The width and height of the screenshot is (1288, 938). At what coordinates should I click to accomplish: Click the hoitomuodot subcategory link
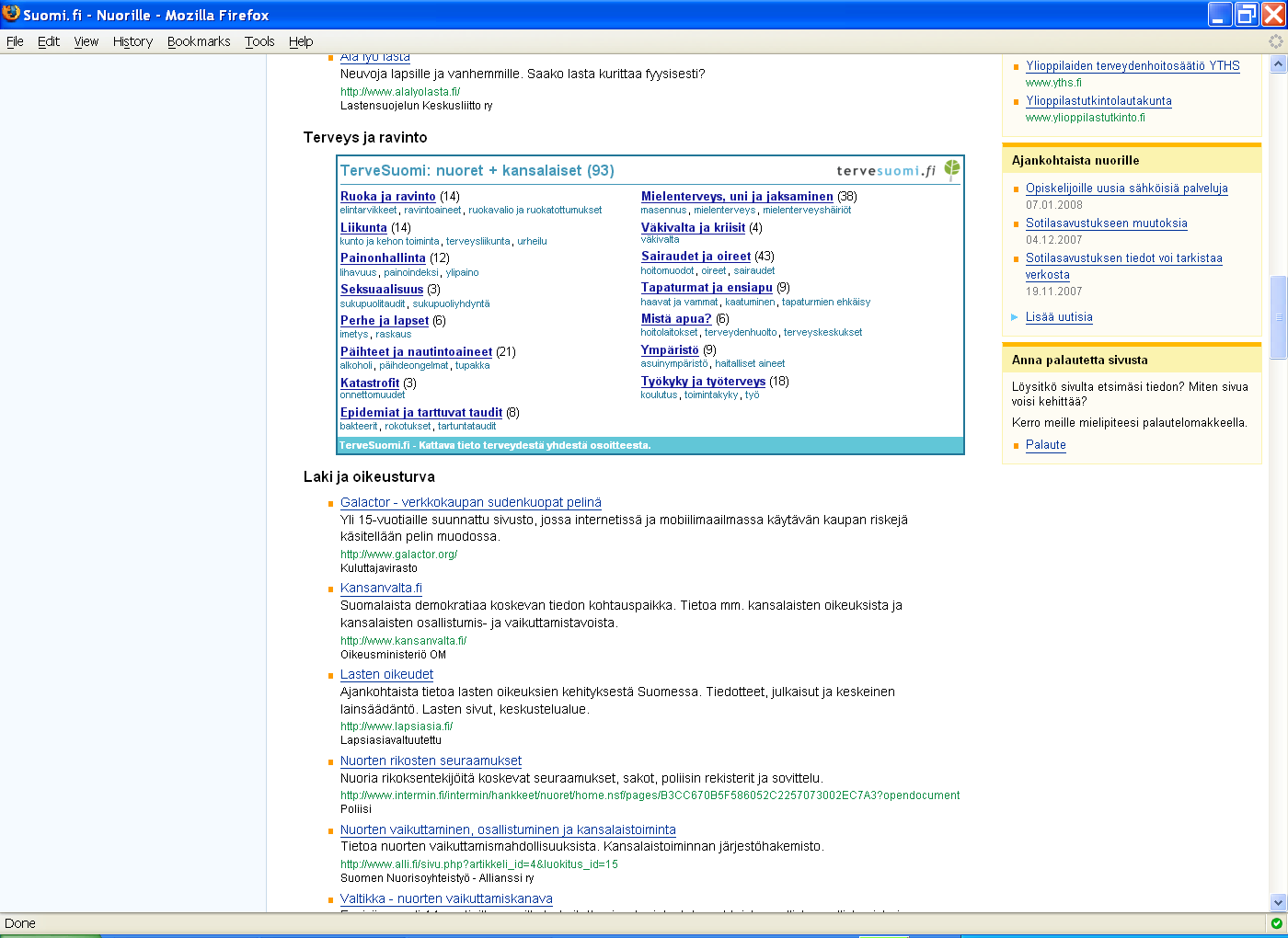668,270
